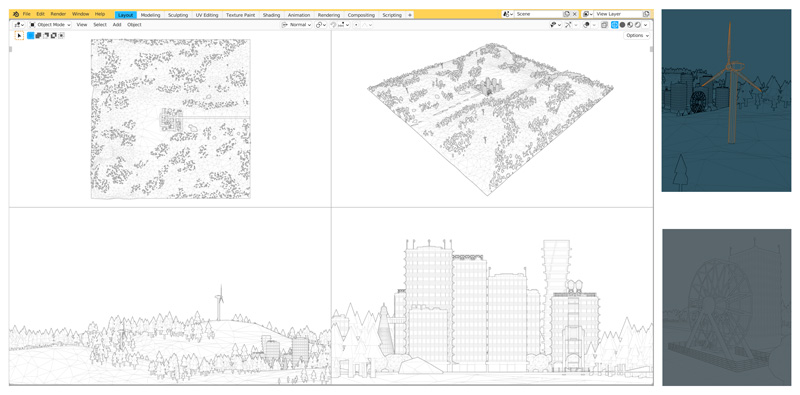Toggle the extend selection mode icon

click(38, 35)
